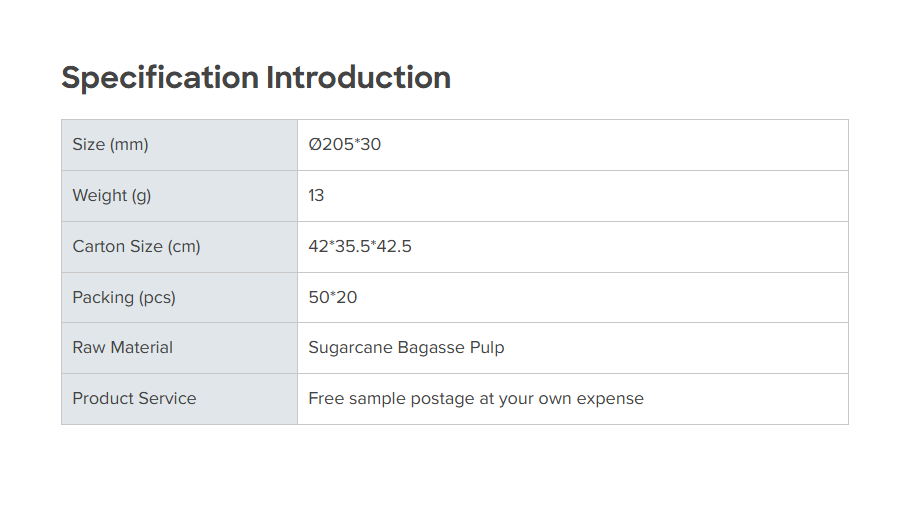Select the 42*35.5*42.5 carton dimensions
907x525 pixels.
360,247
